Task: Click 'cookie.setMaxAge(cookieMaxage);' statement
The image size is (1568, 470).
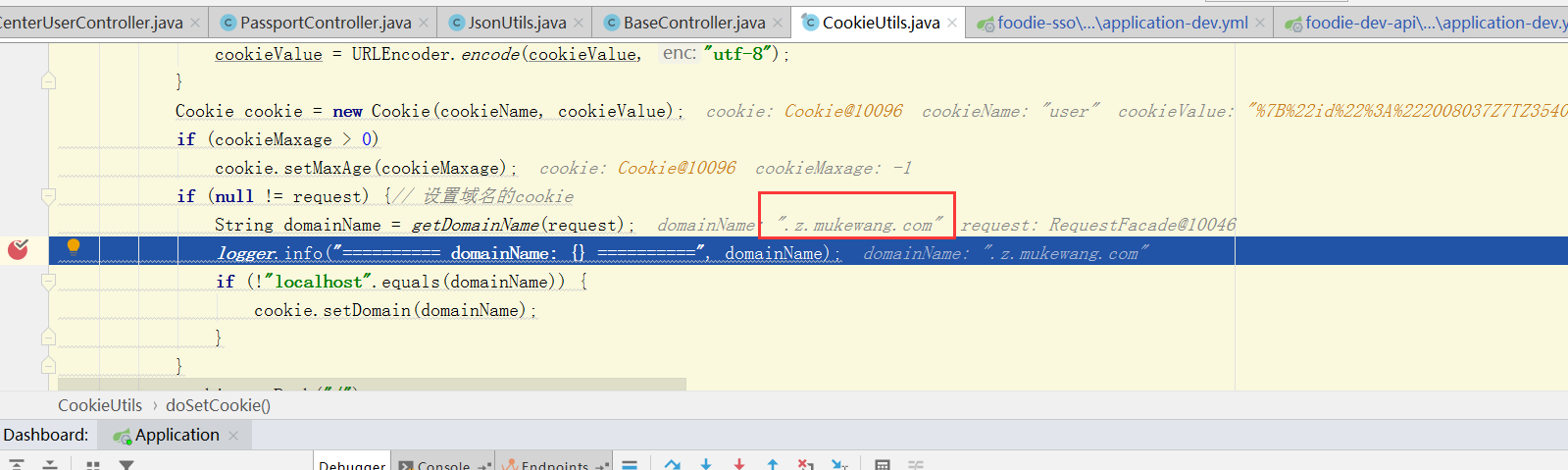Action: click(x=366, y=168)
